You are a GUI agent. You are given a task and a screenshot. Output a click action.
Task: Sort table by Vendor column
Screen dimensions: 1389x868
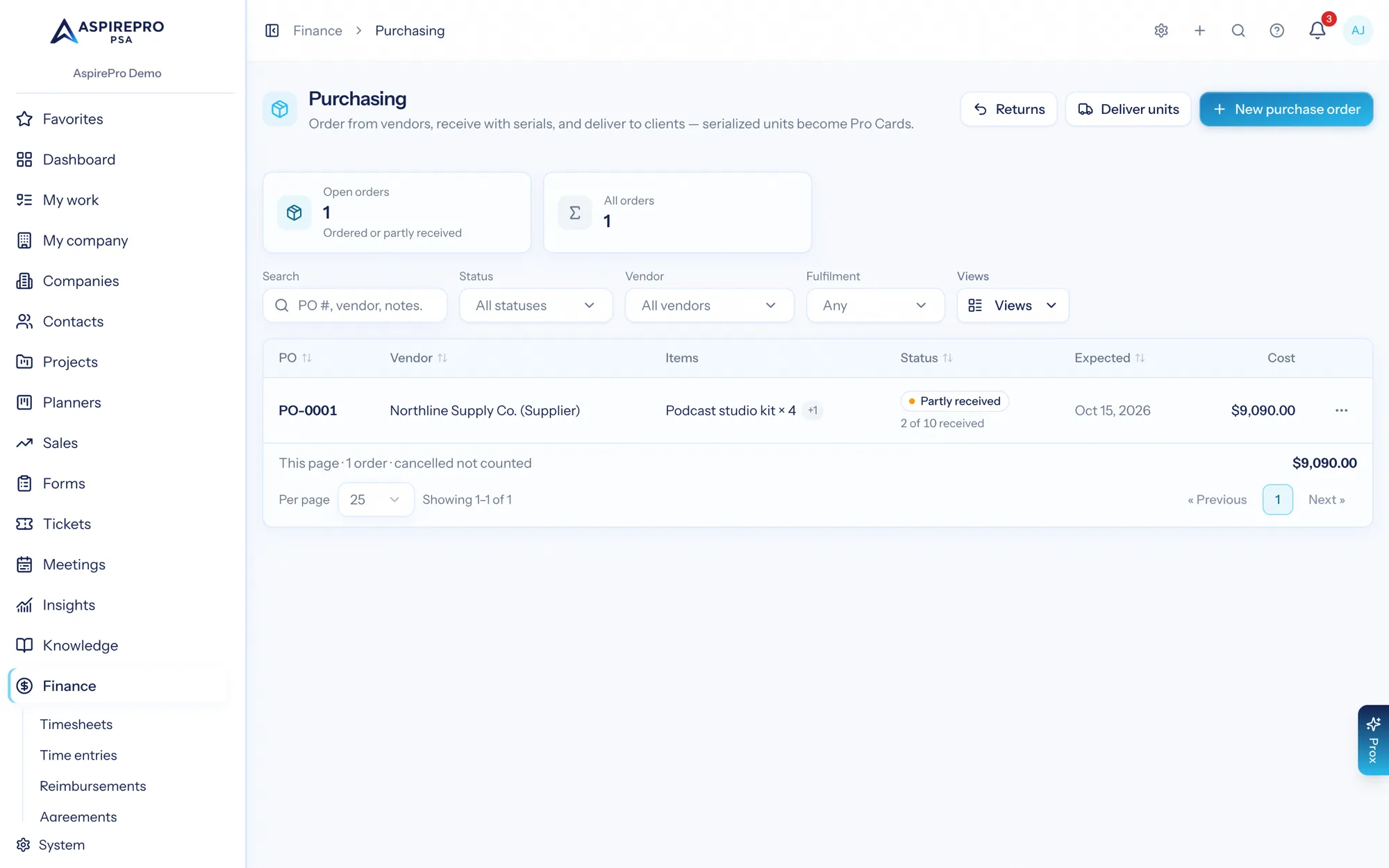click(419, 358)
